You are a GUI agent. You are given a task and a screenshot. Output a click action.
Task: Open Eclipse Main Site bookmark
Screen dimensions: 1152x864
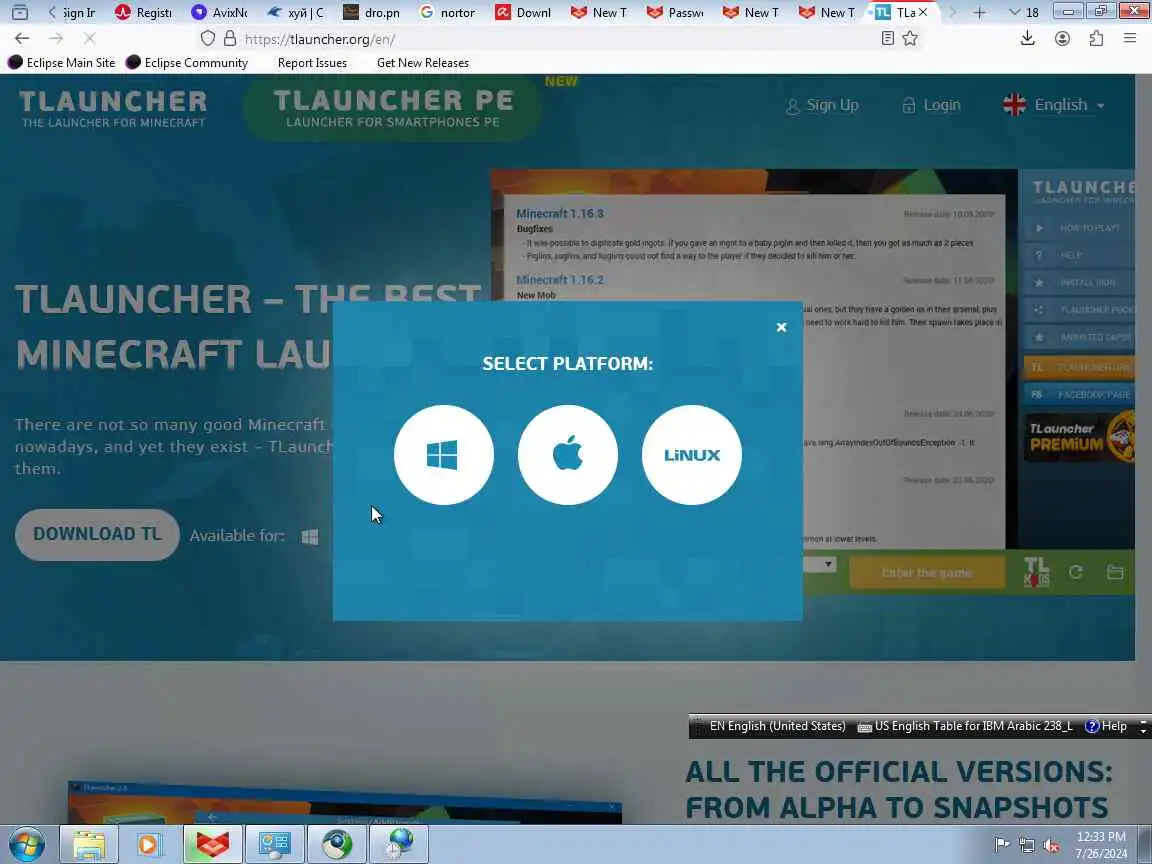point(62,62)
